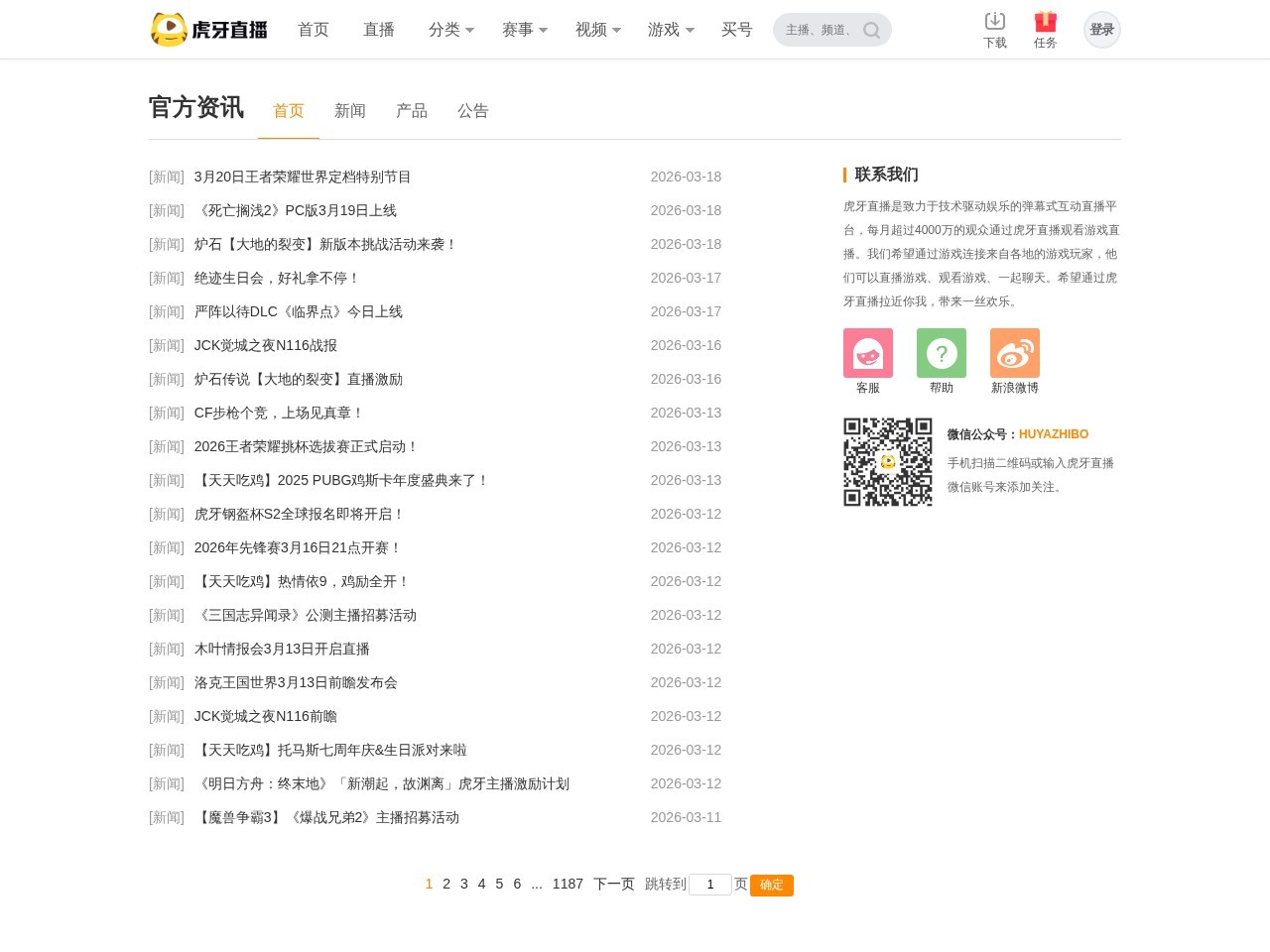1270x952 pixels.
Task: Click the 下载 download icon
Action: click(995, 21)
